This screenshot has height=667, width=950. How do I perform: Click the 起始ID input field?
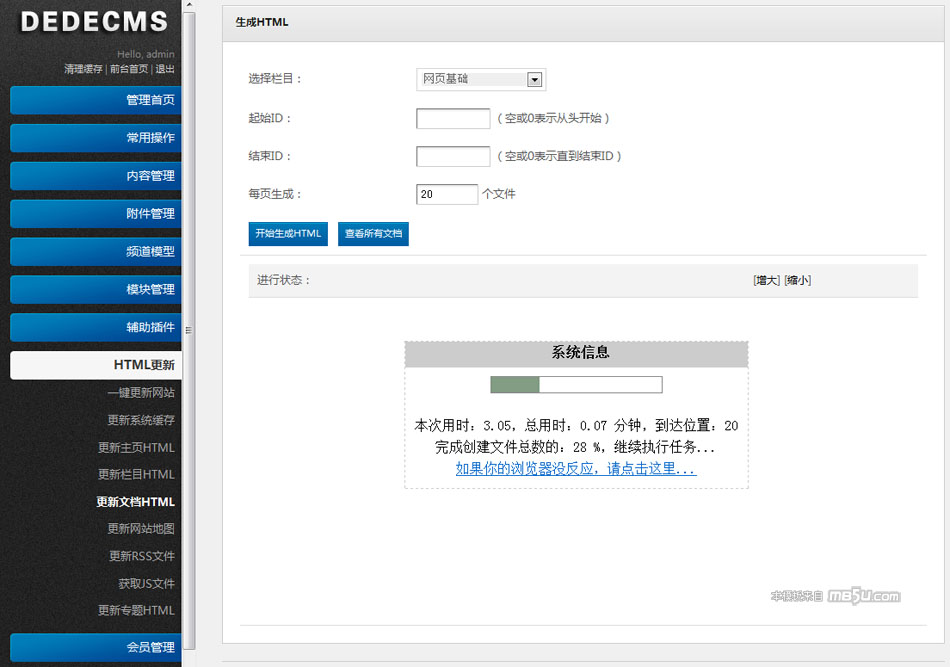click(x=452, y=119)
